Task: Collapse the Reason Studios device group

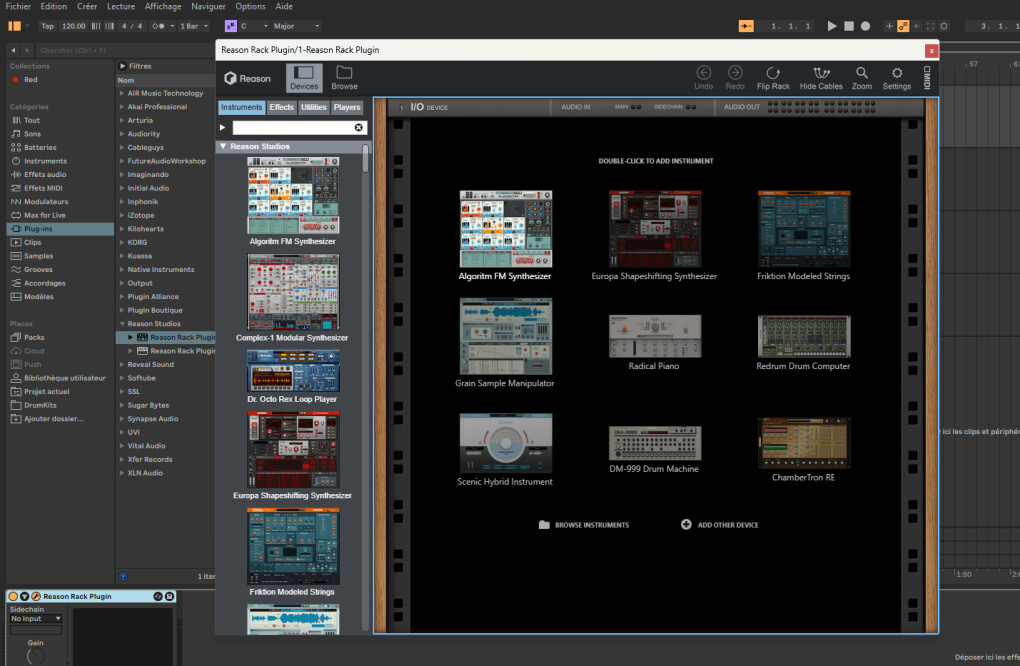Action: click(223, 146)
